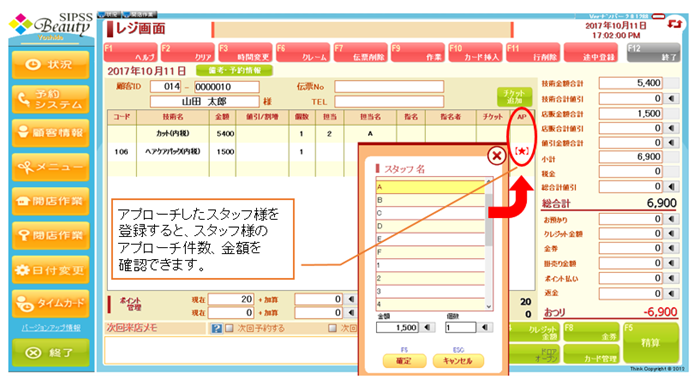Confirm with the 確定 button

pos(404,361)
